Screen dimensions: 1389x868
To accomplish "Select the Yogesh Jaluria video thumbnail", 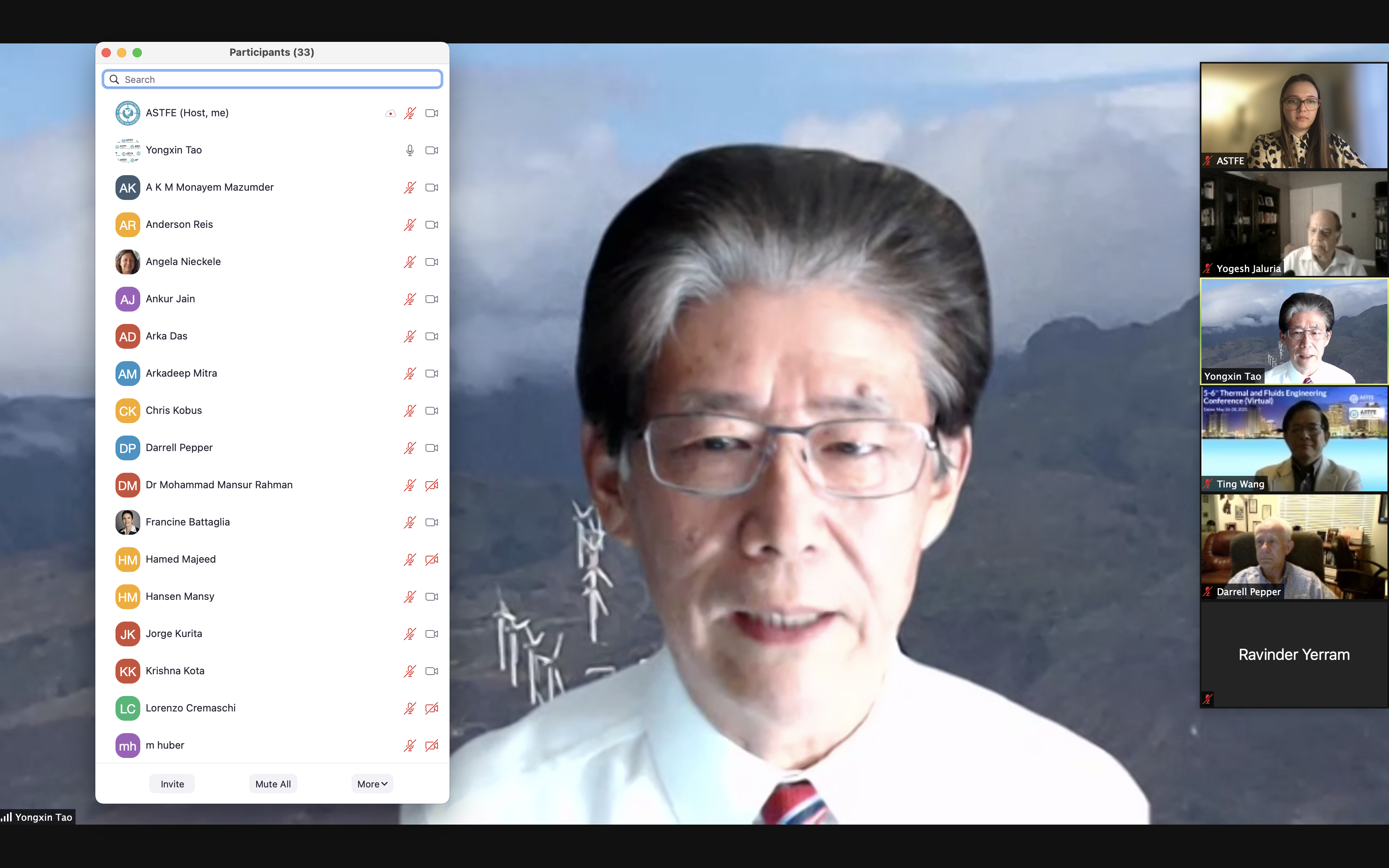I will point(1294,224).
